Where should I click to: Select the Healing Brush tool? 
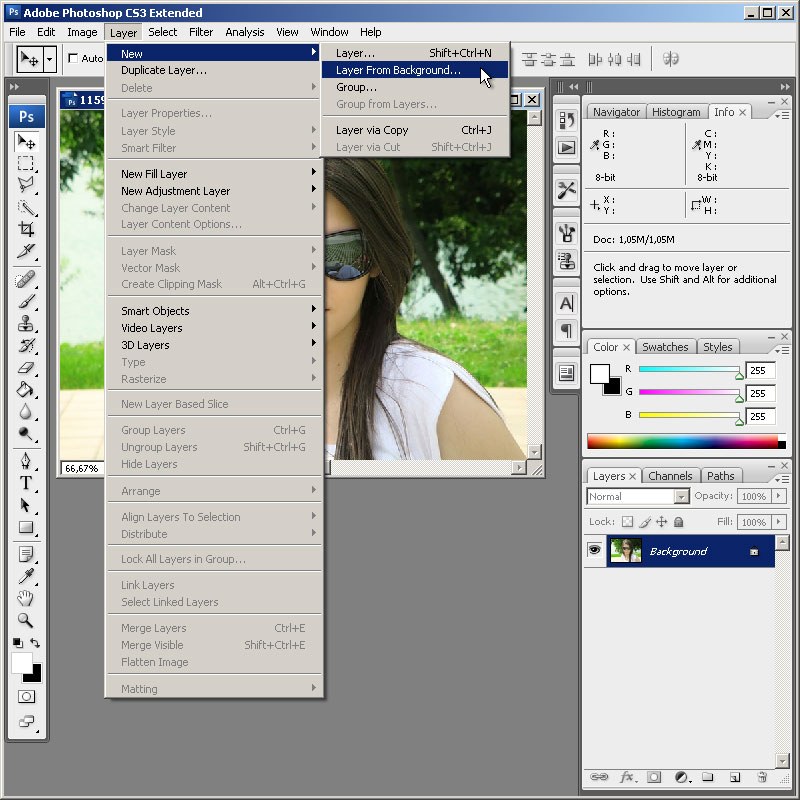[x=26, y=279]
